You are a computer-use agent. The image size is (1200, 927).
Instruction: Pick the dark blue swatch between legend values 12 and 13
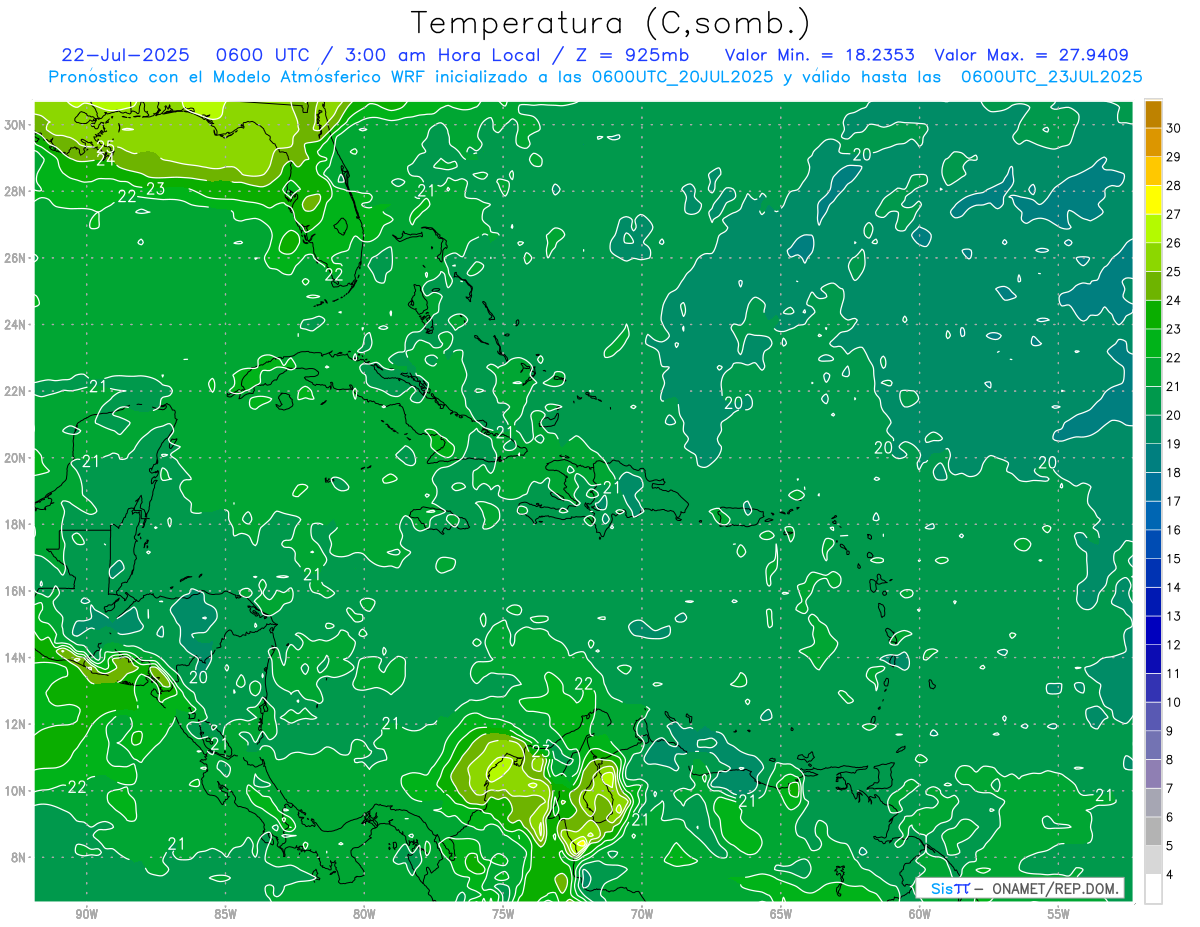(1154, 631)
